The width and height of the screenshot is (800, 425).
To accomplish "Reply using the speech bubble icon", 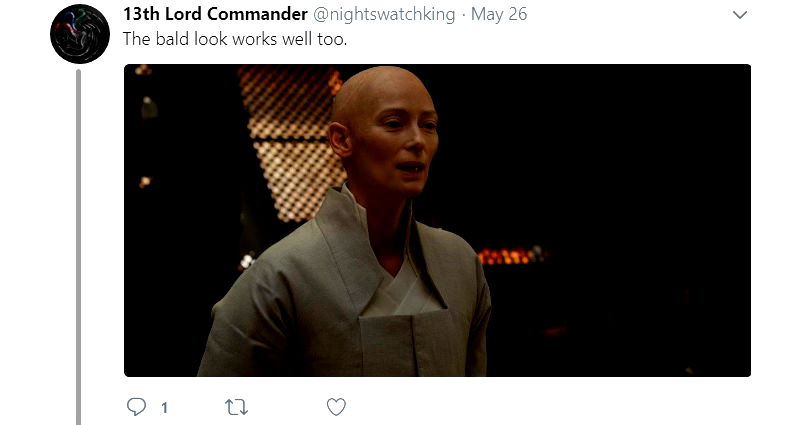I will (136, 407).
